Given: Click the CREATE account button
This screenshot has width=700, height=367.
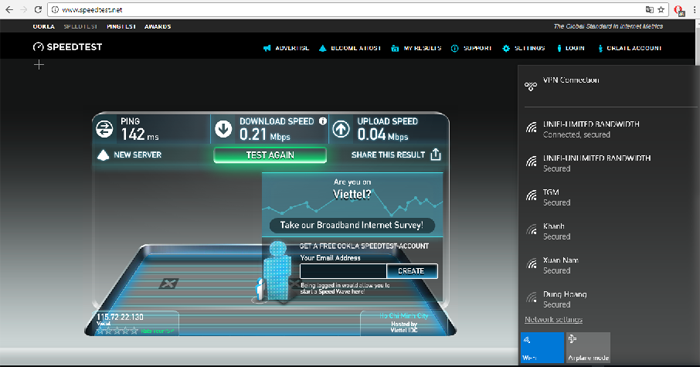Looking at the screenshot, I should click(411, 271).
